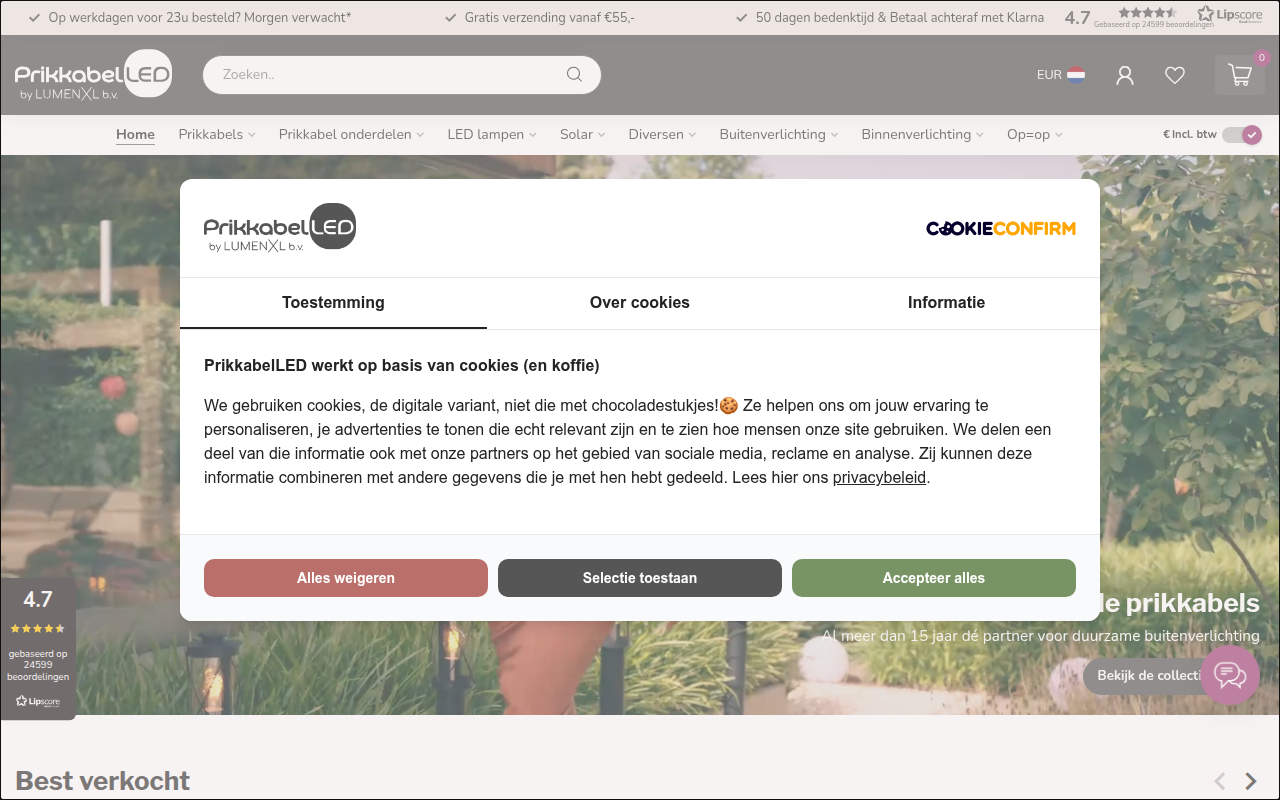
Task: Click the Lipscore logo in top bar
Action: 1230,15
